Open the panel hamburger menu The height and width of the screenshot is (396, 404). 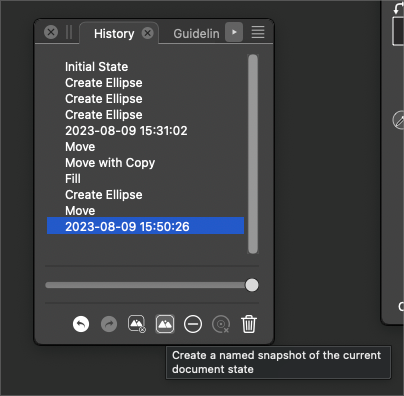(x=258, y=32)
